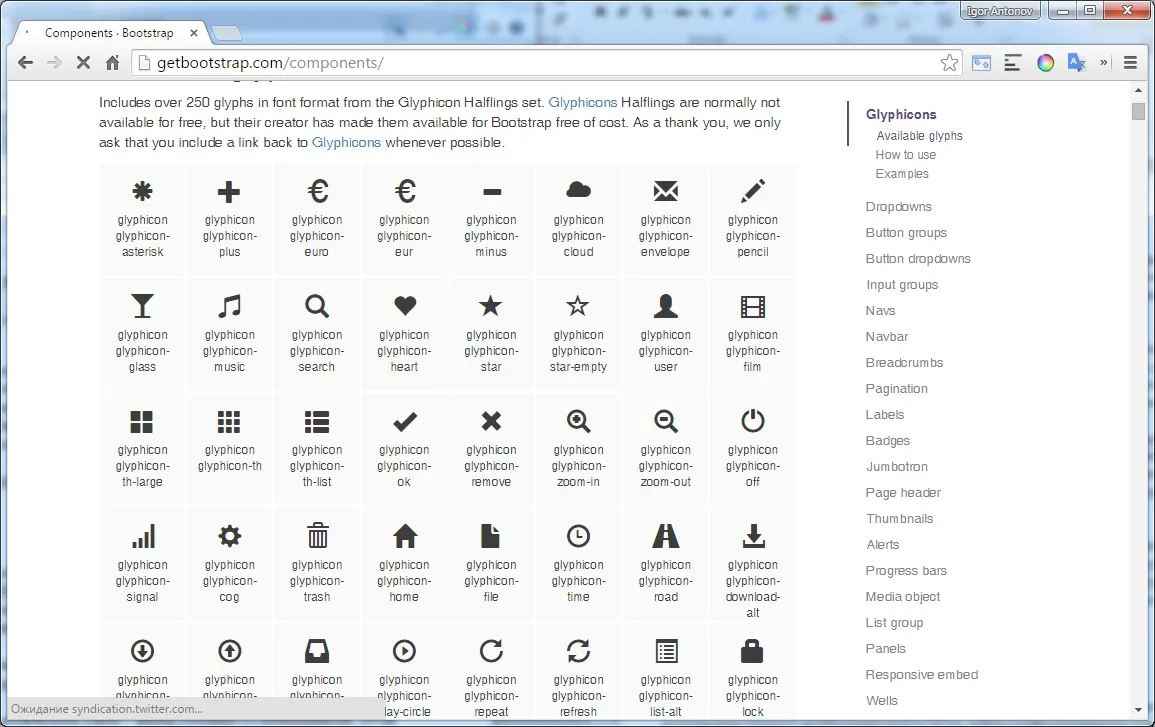Pick the power off glyphicon
Screen dimensions: 1155x727
pyautogui.click(x=752, y=421)
